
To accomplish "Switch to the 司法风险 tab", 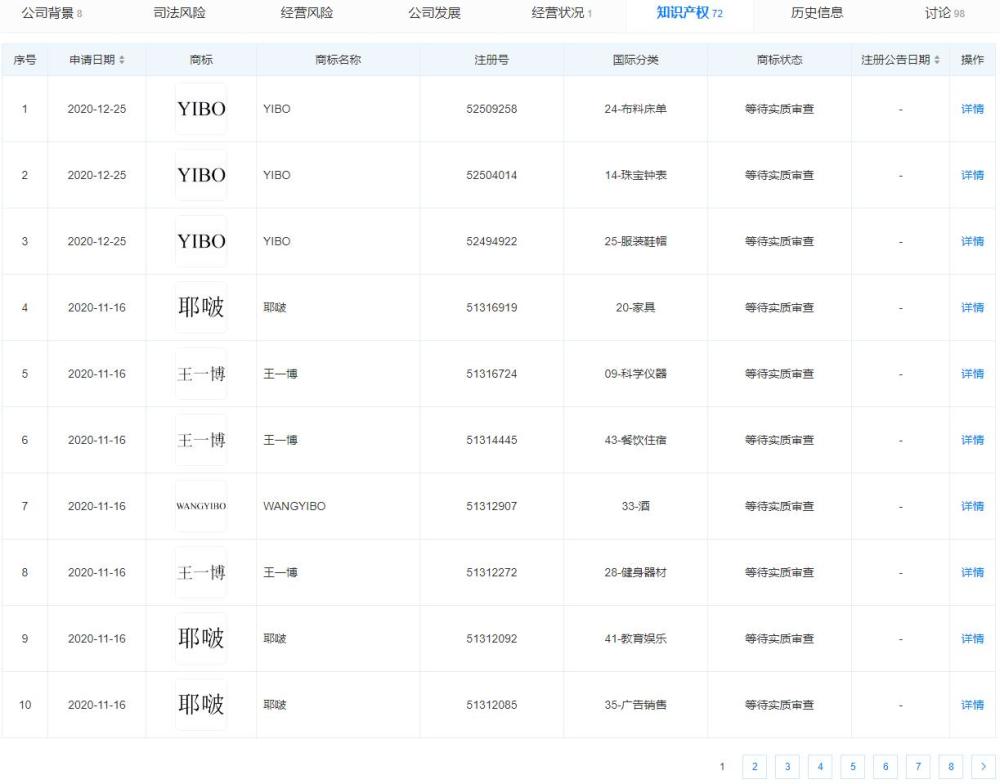I will pyautogui.click(x=179, y=13).
